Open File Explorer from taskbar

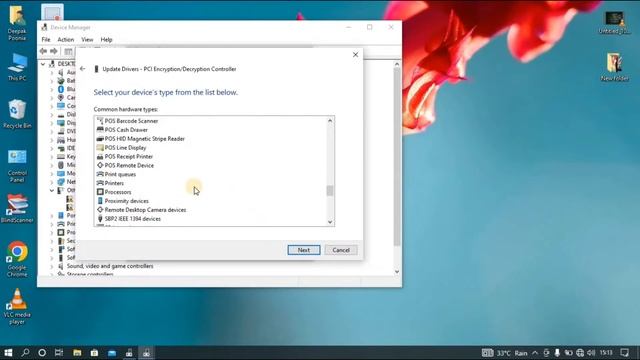[77, 353]
